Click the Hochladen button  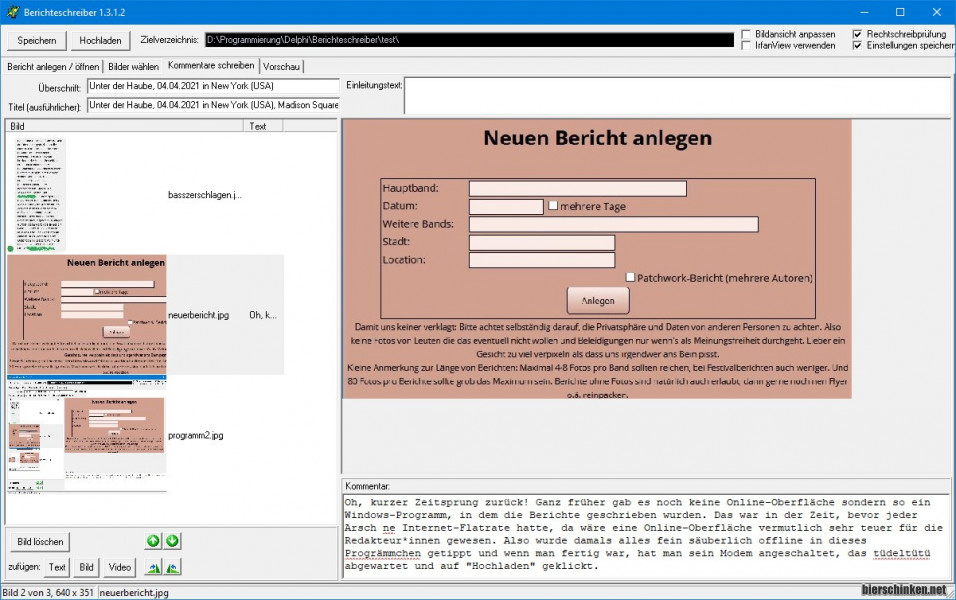[x=100, y=40]
